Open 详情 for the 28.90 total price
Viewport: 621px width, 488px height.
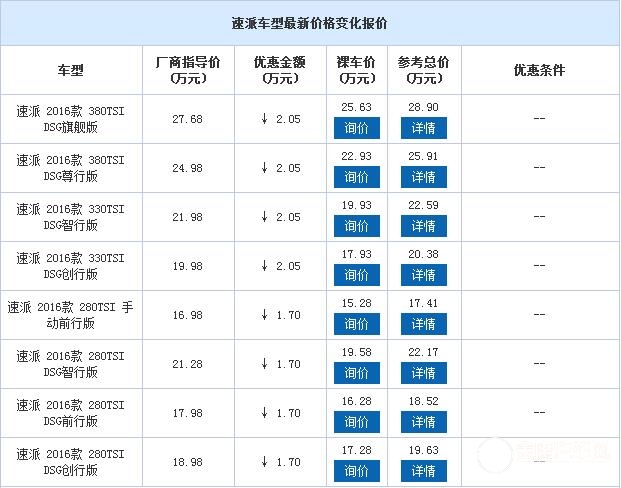click(x=424, y=128)
